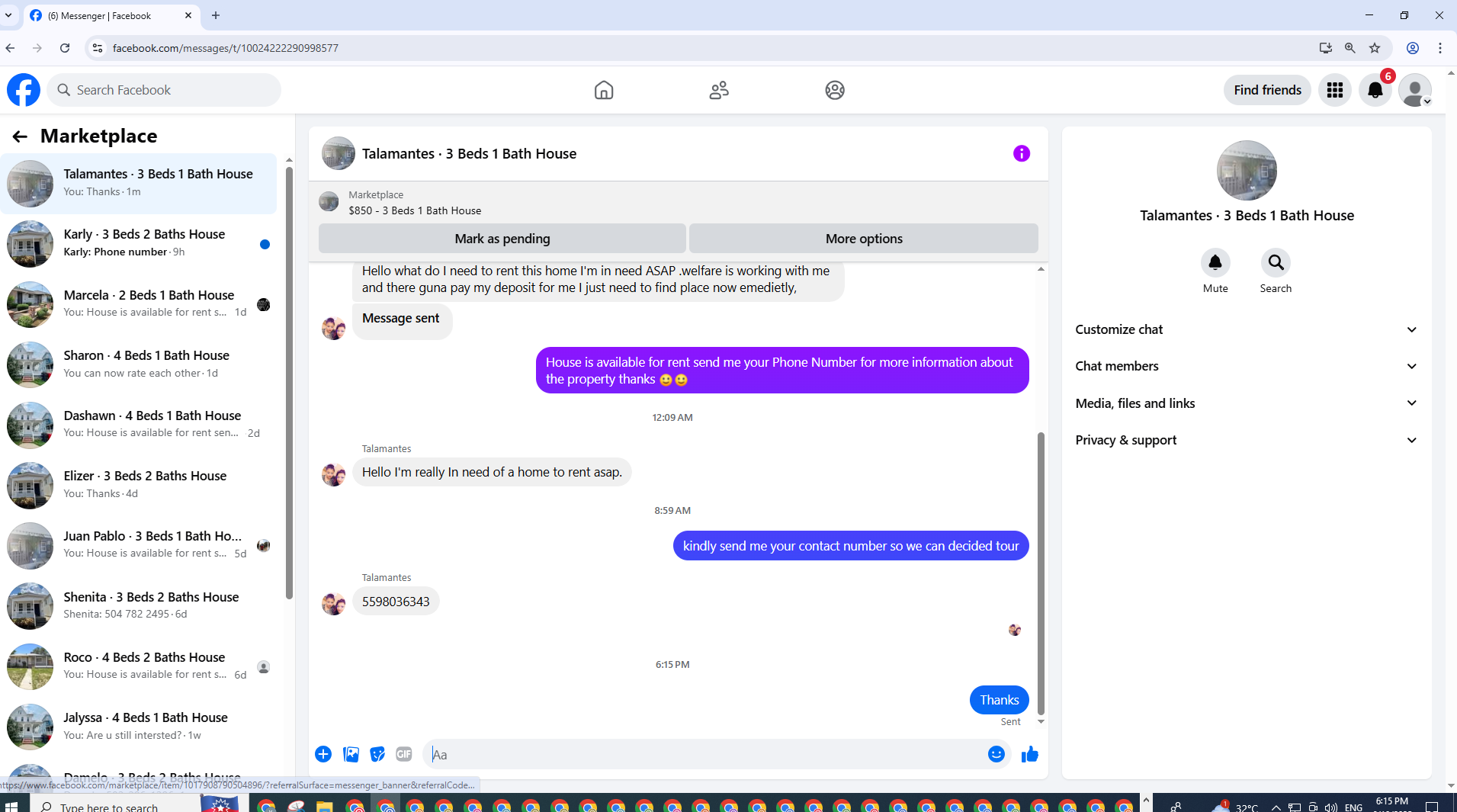Open the Chrome profile icon
This screenshot has height=812, width=1457.
1413,48
